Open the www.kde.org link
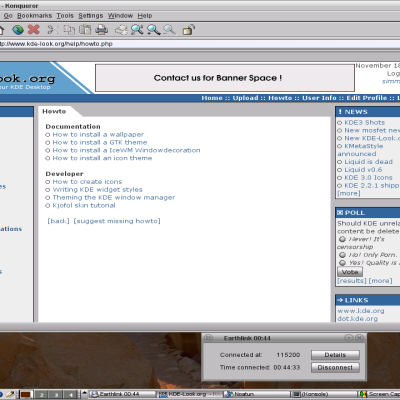 click(x=361, y=311)
